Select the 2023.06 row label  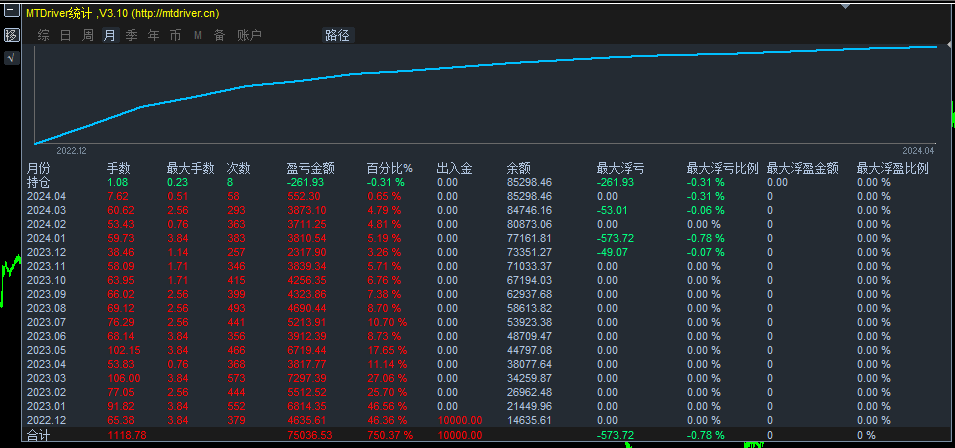[x=44, y=336]
